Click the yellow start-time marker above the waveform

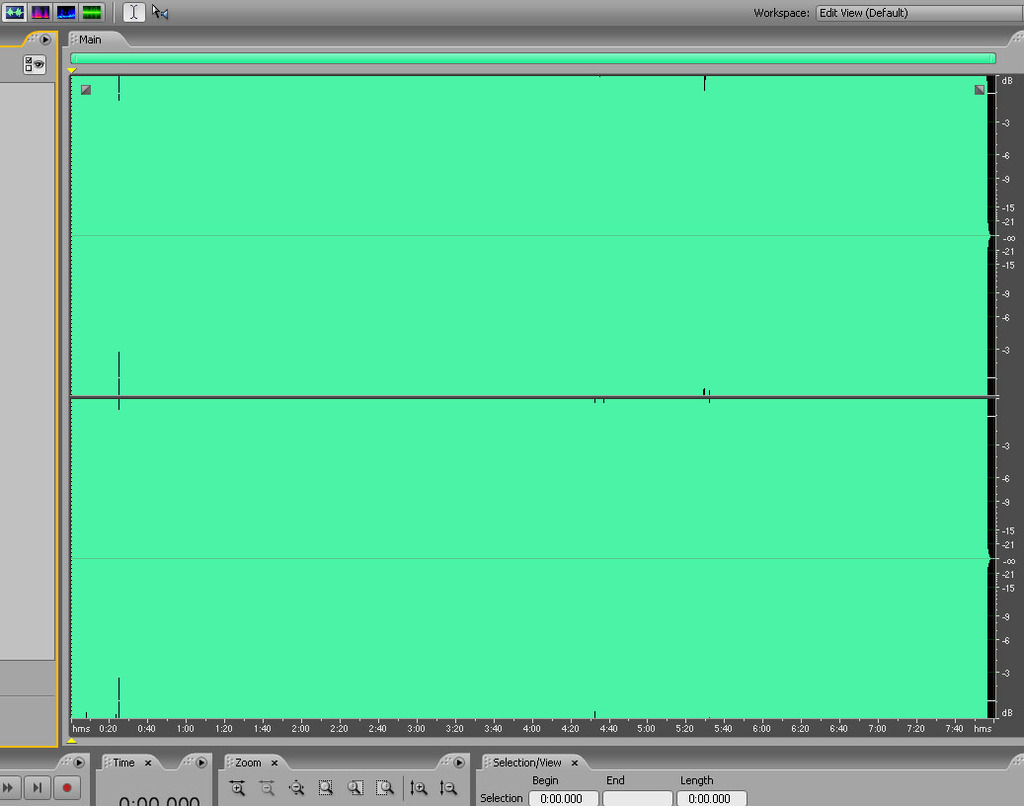tap(72, 70)
